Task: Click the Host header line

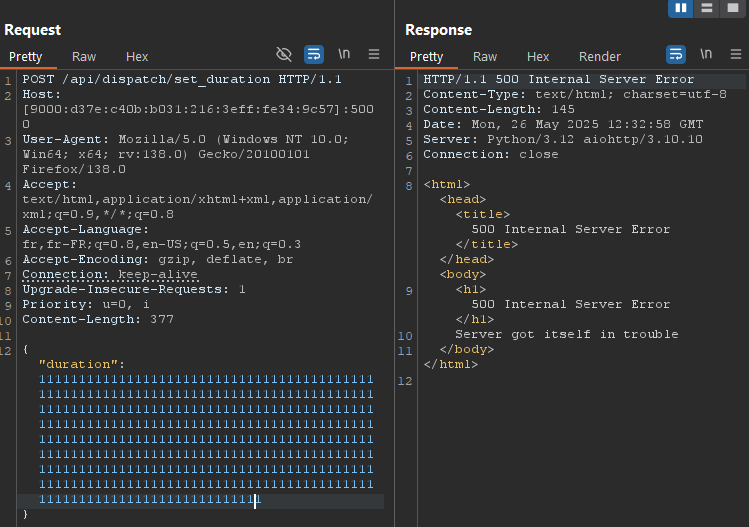Action: (x=198, y=109)
